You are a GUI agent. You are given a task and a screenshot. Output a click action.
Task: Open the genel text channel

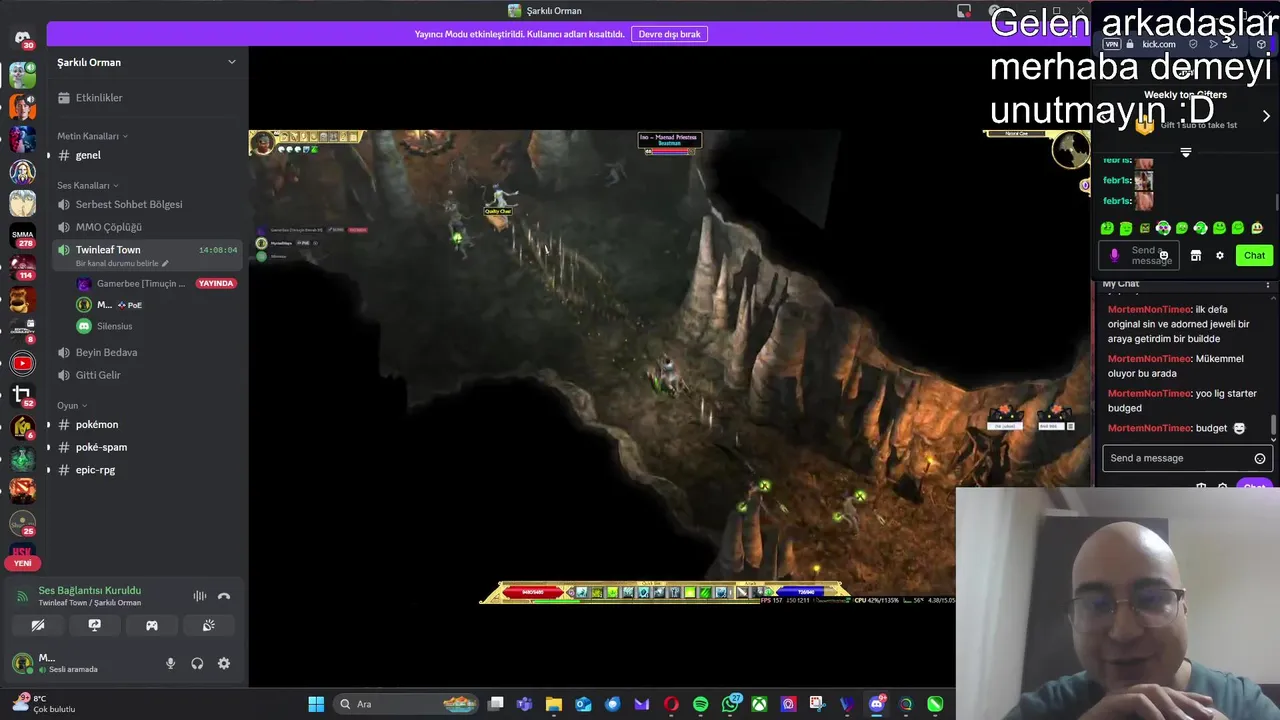(147, 155)
